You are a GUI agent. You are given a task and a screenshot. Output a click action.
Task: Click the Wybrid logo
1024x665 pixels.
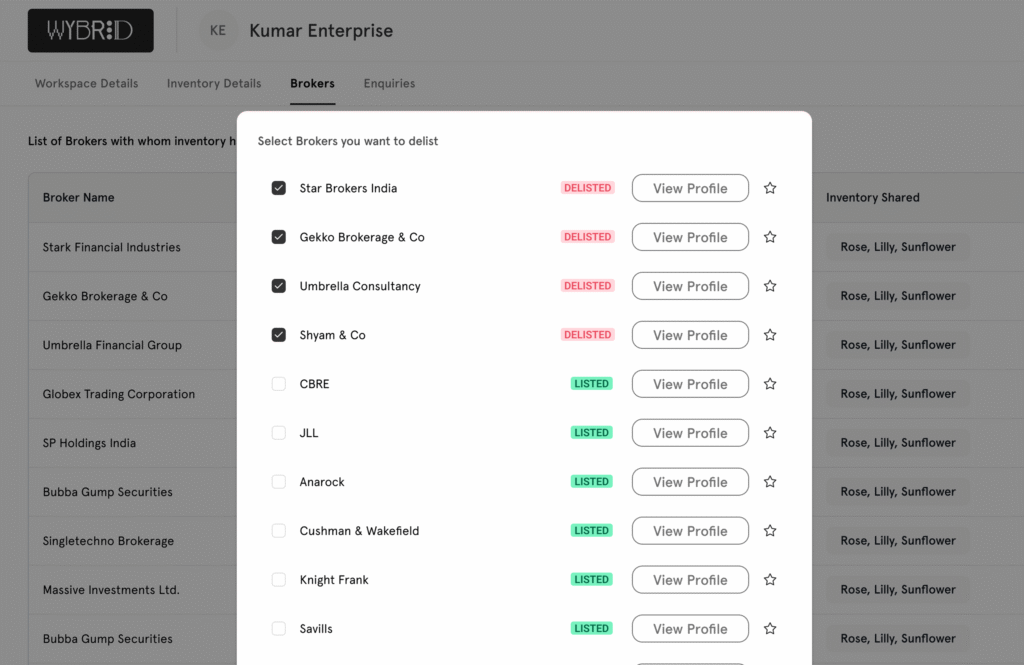(91, 31)
